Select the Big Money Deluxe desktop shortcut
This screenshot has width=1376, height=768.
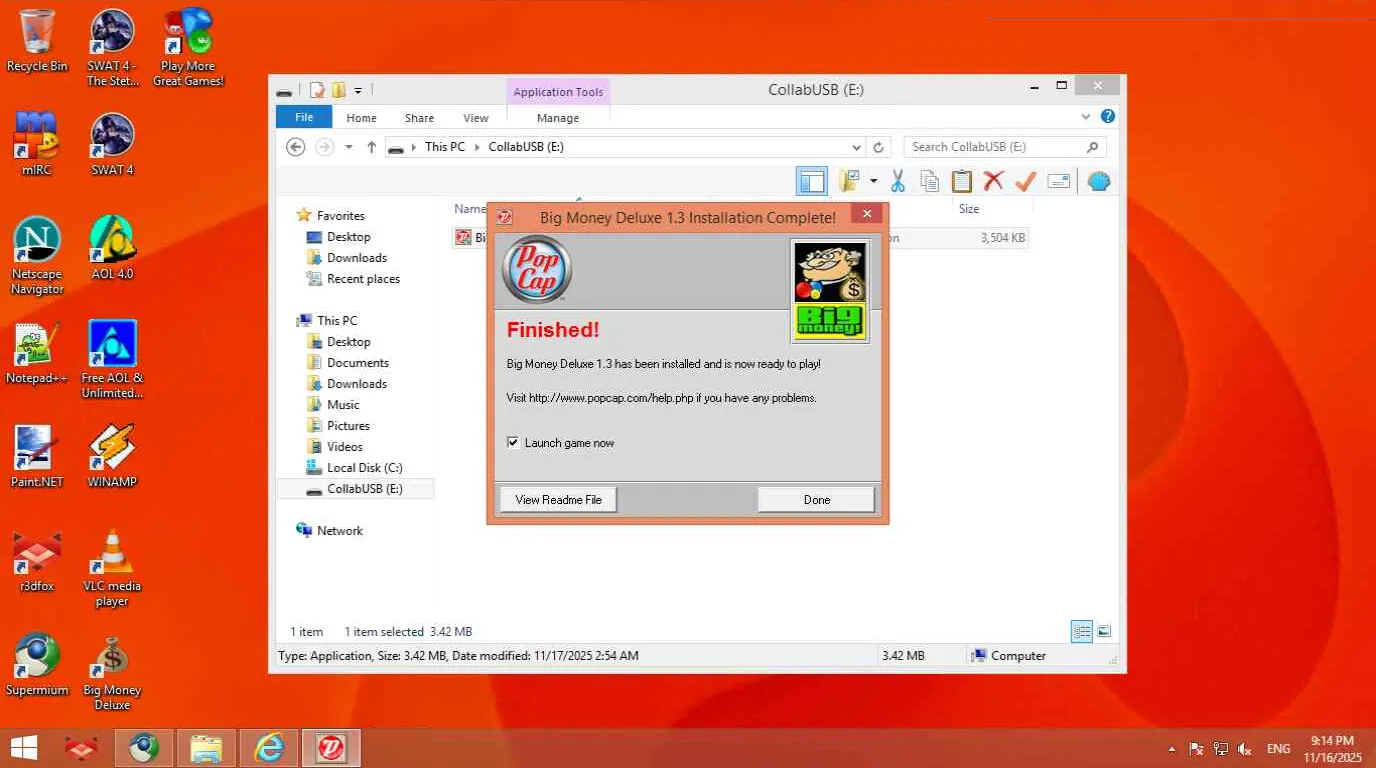[113, 672]
